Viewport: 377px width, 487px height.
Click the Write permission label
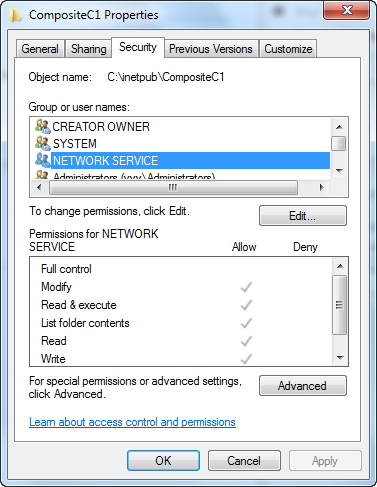pyautogui.click(x=53, y=359)
